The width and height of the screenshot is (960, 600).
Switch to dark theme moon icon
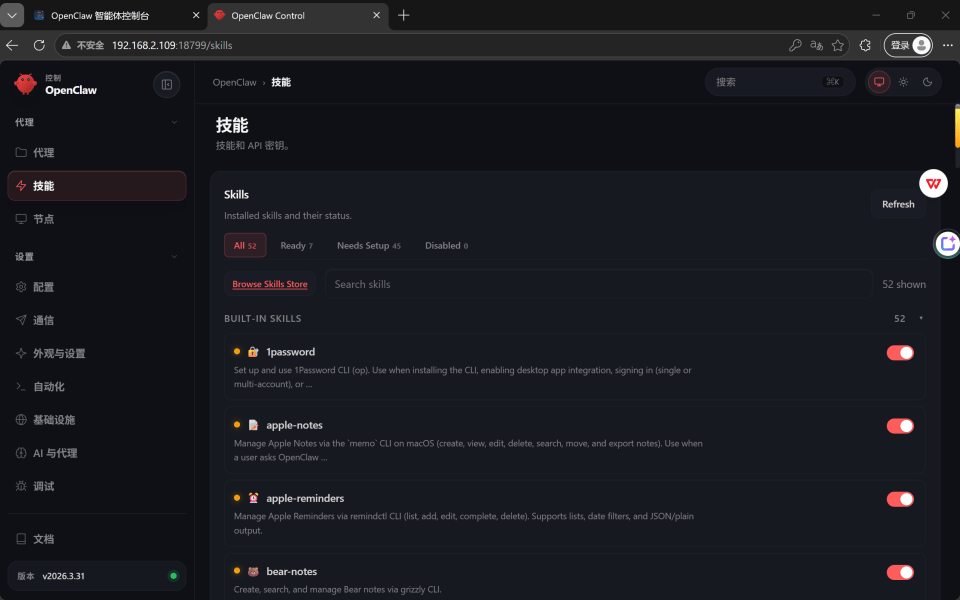pyautogui.click(x=927, y=82)
